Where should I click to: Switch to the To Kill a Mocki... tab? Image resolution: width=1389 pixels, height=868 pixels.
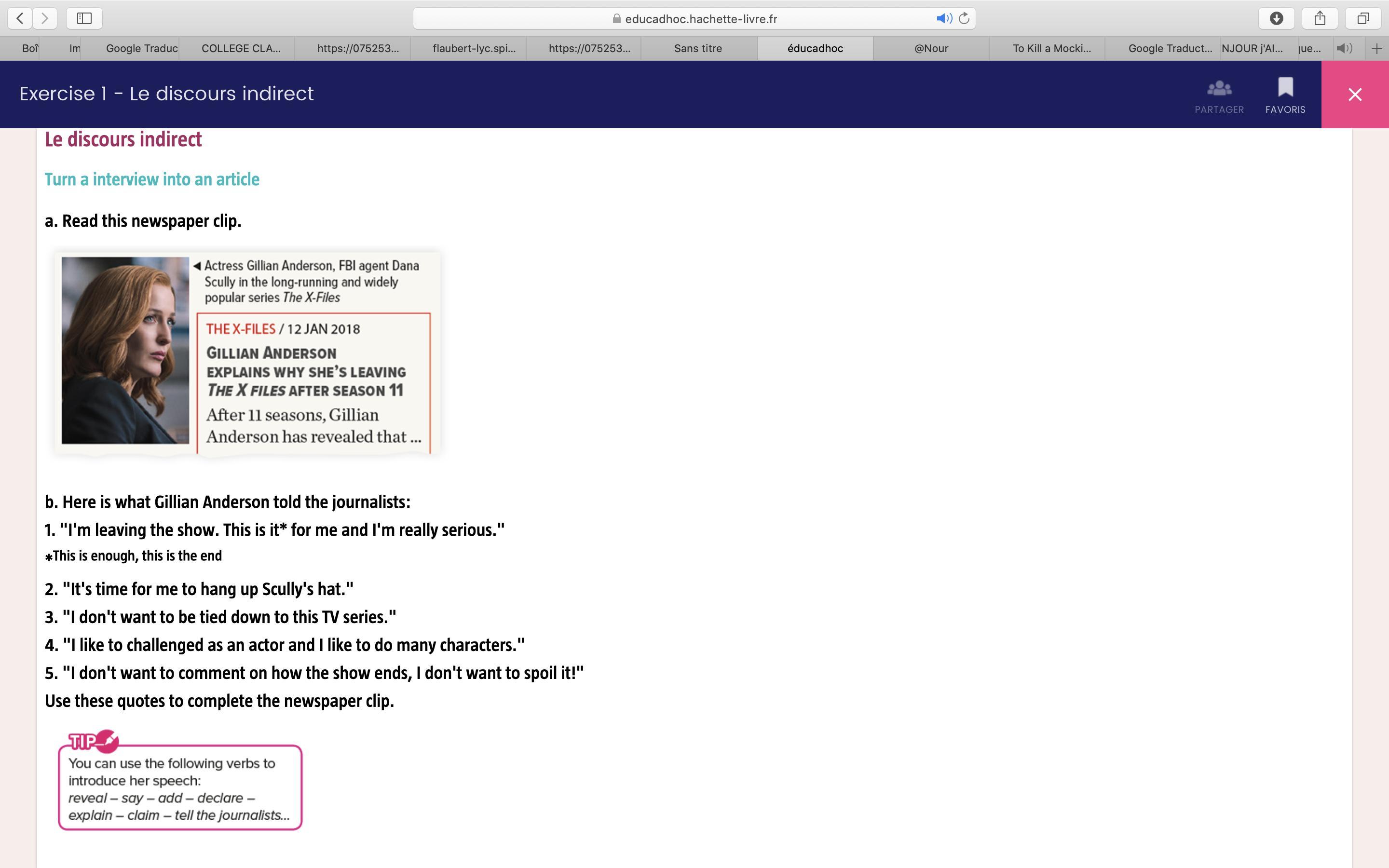pos(1051,49)
